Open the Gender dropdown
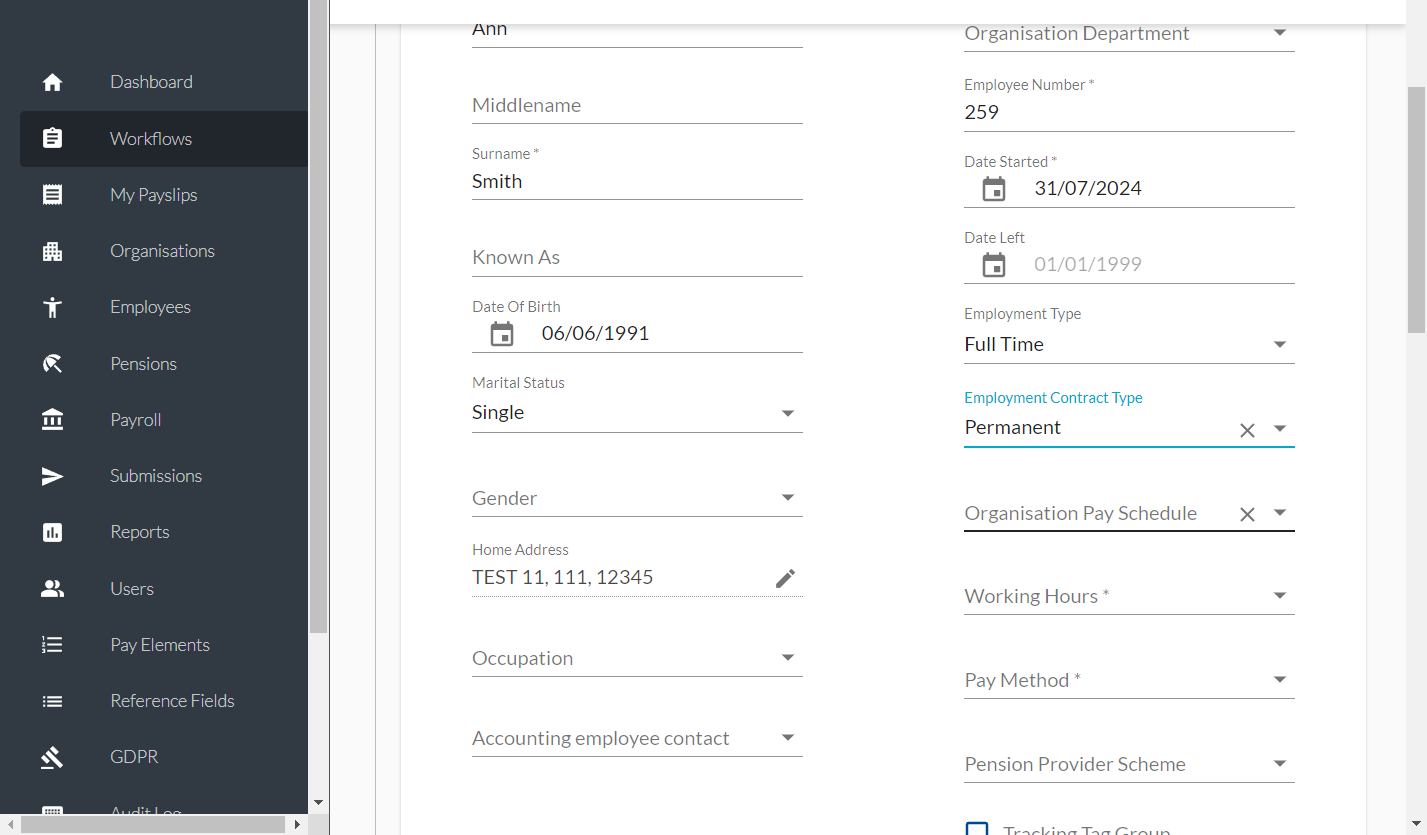 [788, 498]
